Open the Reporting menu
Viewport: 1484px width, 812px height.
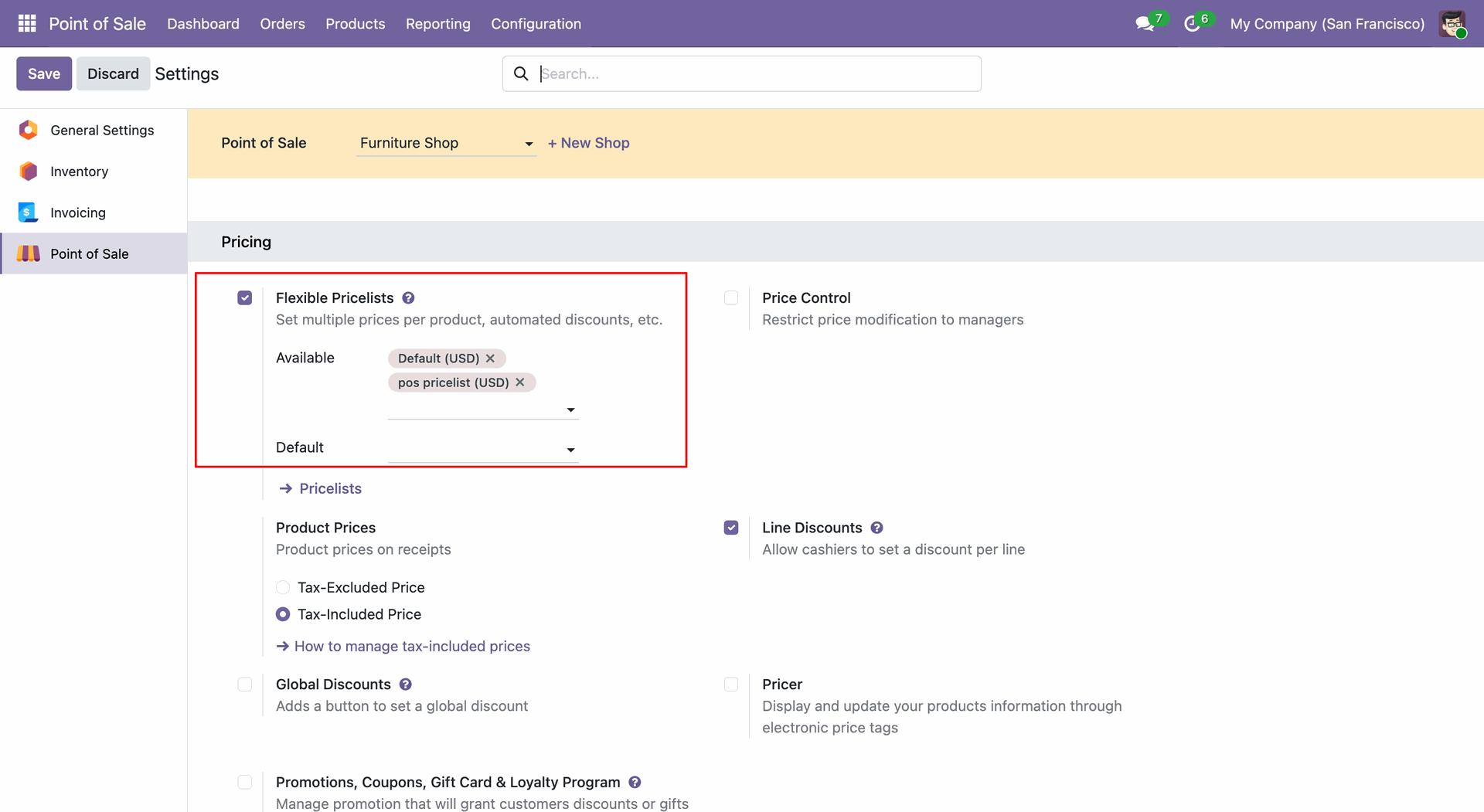[437, 24]
